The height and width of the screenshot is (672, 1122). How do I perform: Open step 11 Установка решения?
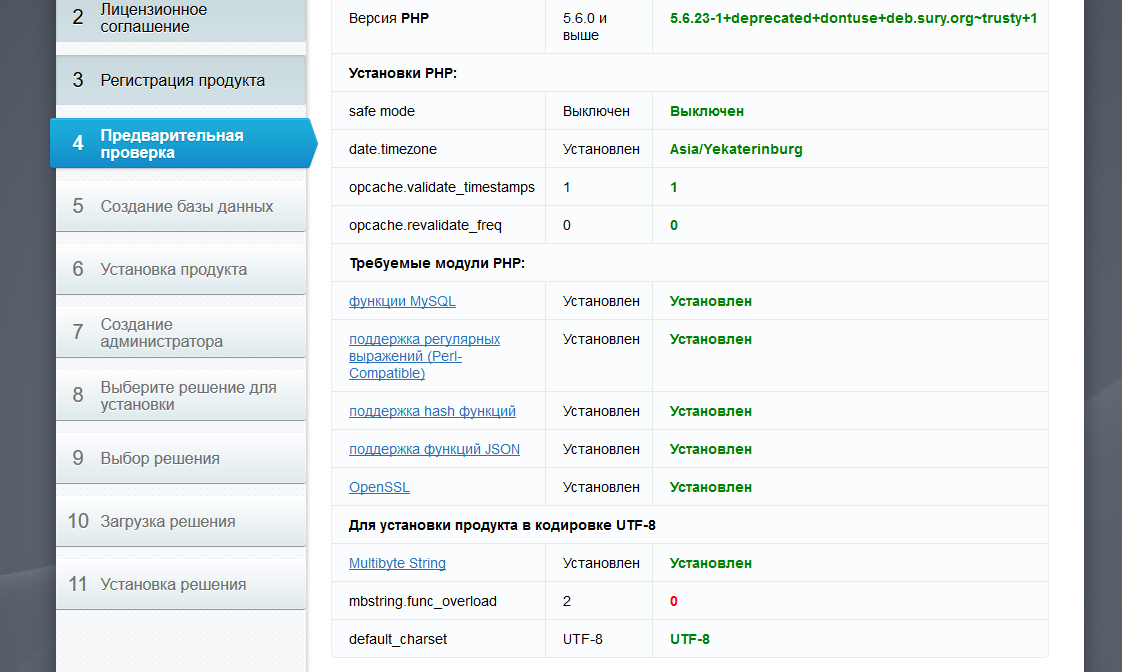(173, 584)
